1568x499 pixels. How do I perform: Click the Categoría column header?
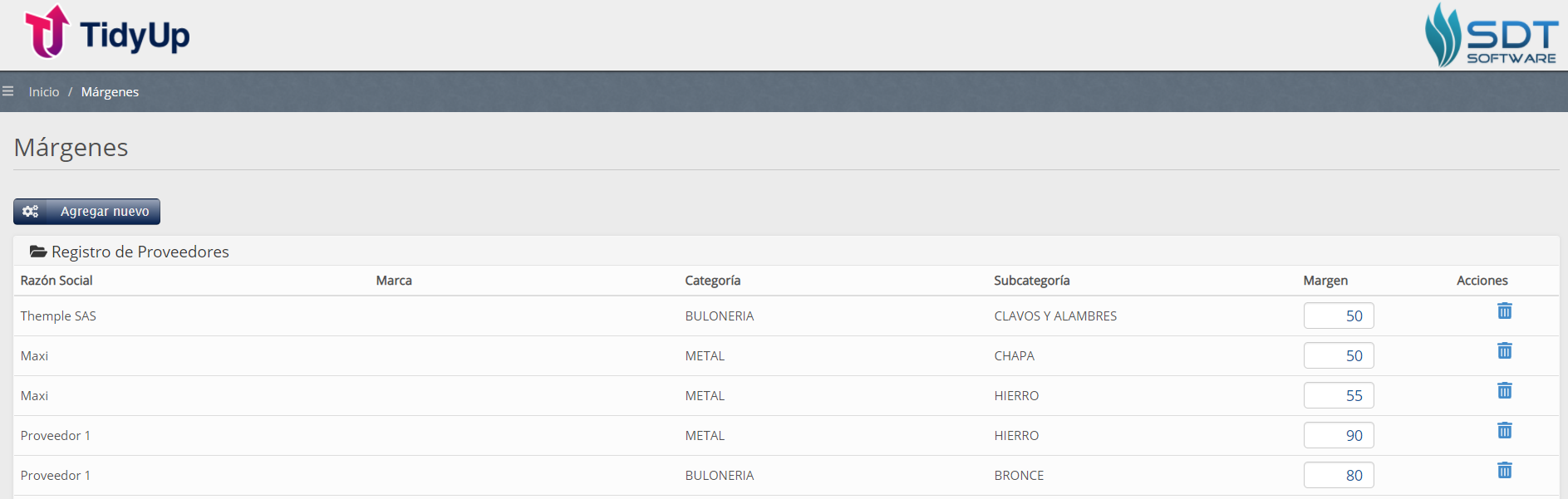pyautogui.click(x=712, y=281)
